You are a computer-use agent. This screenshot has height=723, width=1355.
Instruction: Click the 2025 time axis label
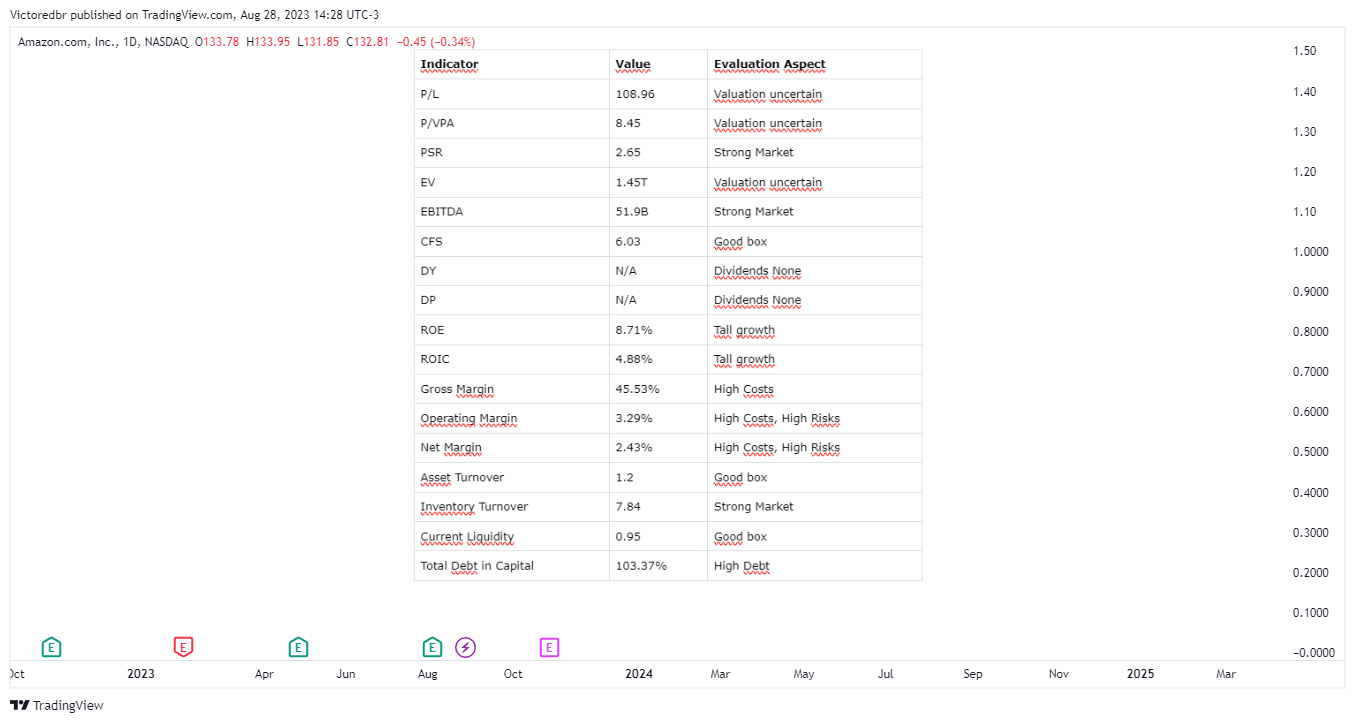pos(1140,674)
